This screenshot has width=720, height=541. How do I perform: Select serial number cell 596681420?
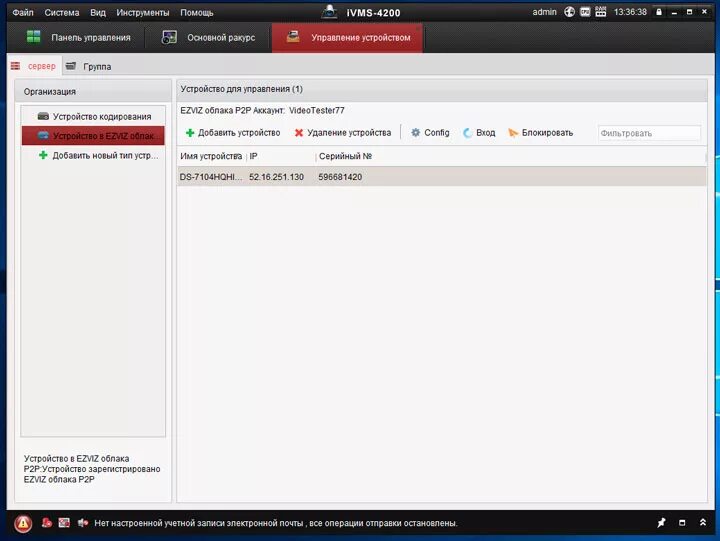340,177
